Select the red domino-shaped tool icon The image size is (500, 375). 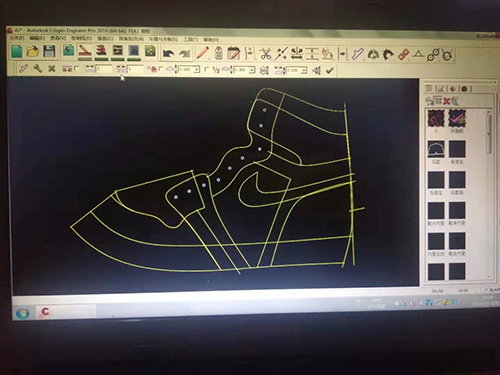403,55
